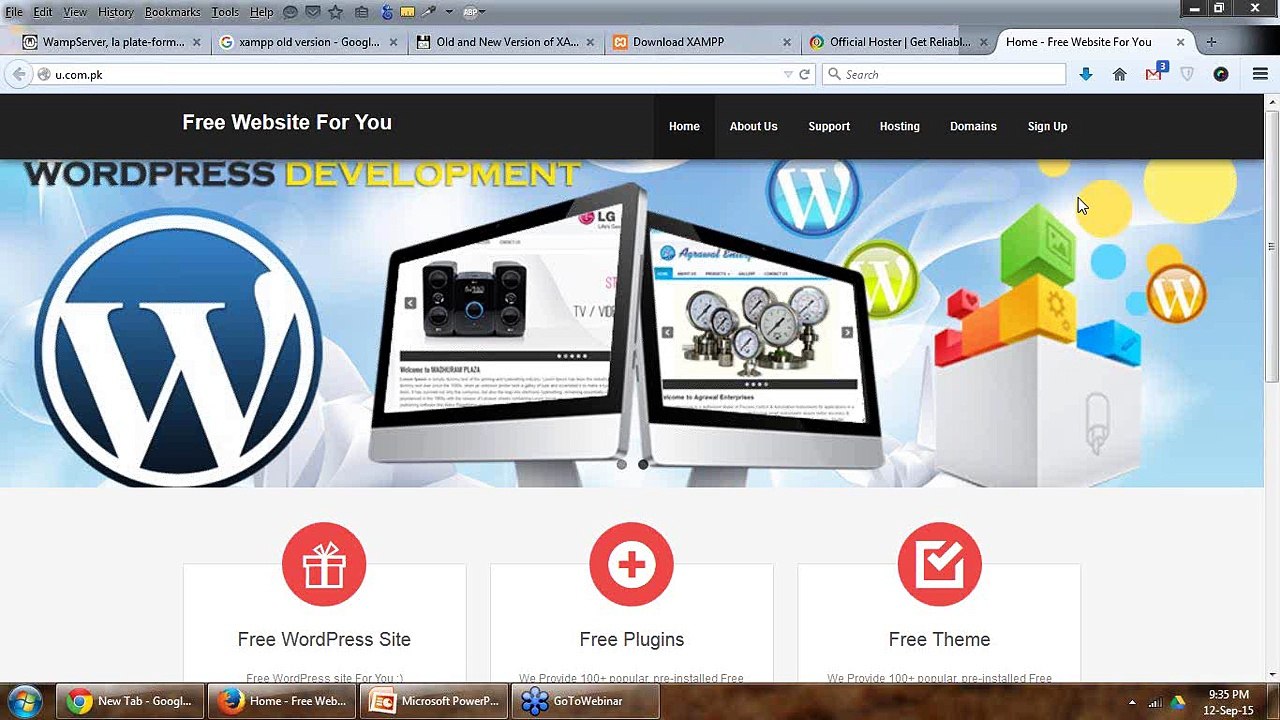The image size is (1280, 720).
Task: Click the blue swirl add-on icon
Action: [x=387, y=12]
